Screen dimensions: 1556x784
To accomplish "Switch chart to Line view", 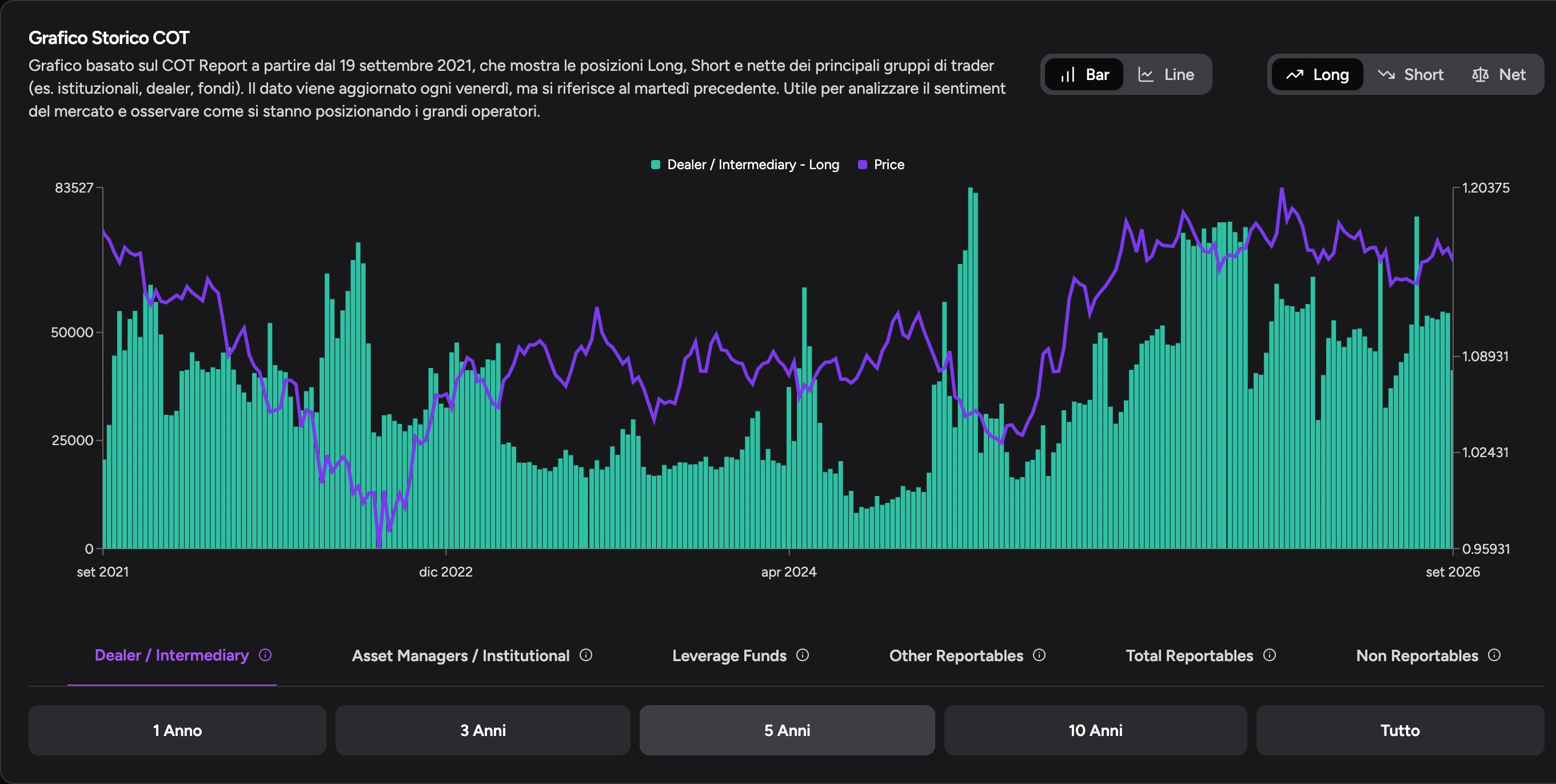I will pos(1166,74).
